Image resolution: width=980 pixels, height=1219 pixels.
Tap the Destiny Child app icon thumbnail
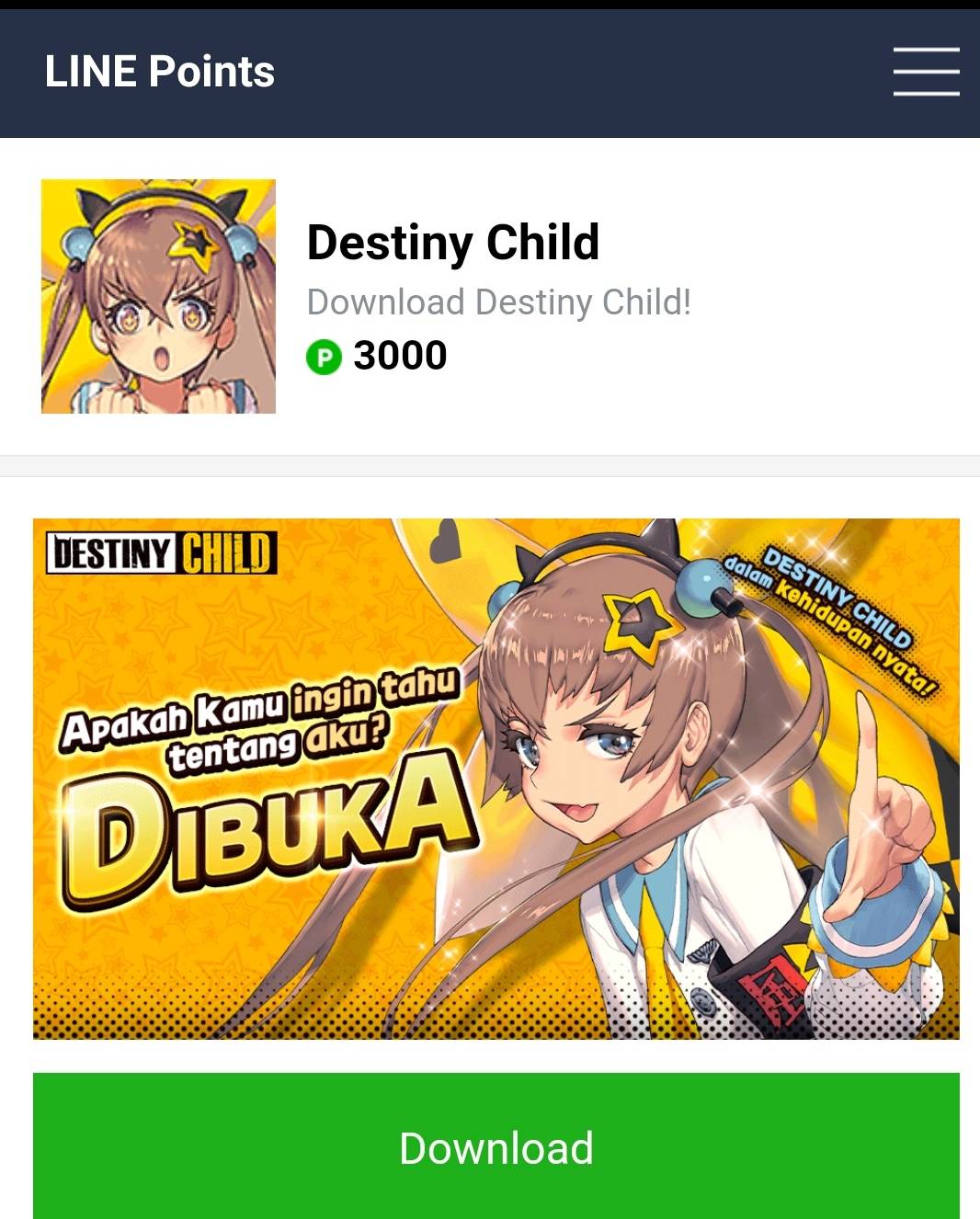(158, 296)
